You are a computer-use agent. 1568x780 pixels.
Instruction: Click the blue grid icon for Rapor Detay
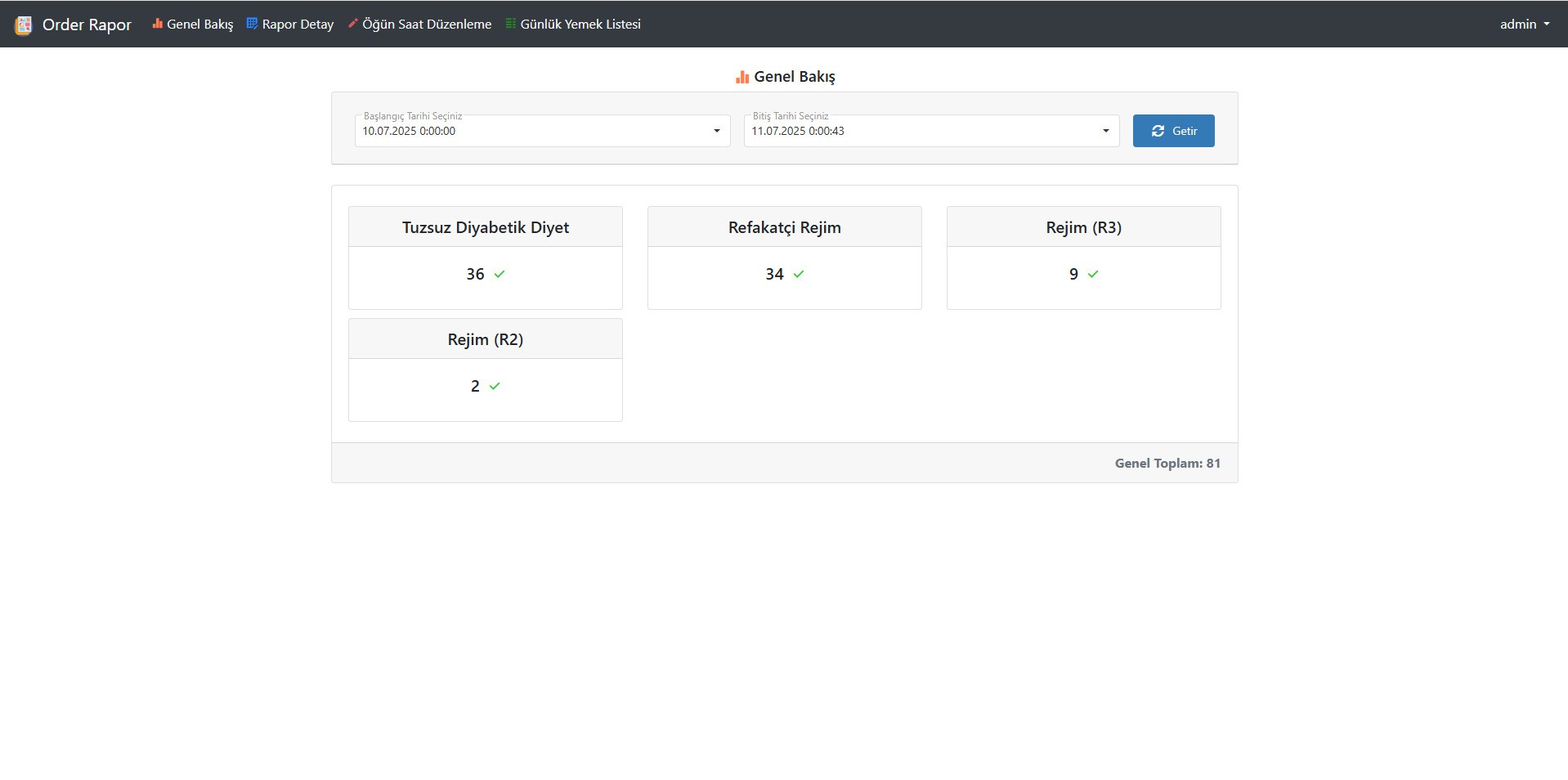point(253,24)
